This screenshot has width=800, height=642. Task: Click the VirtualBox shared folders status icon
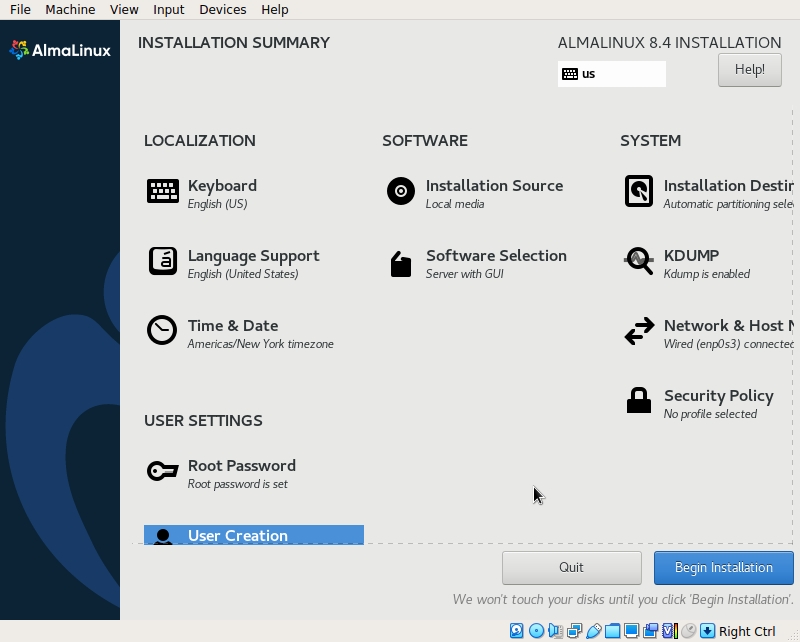(x=612, y=631)
